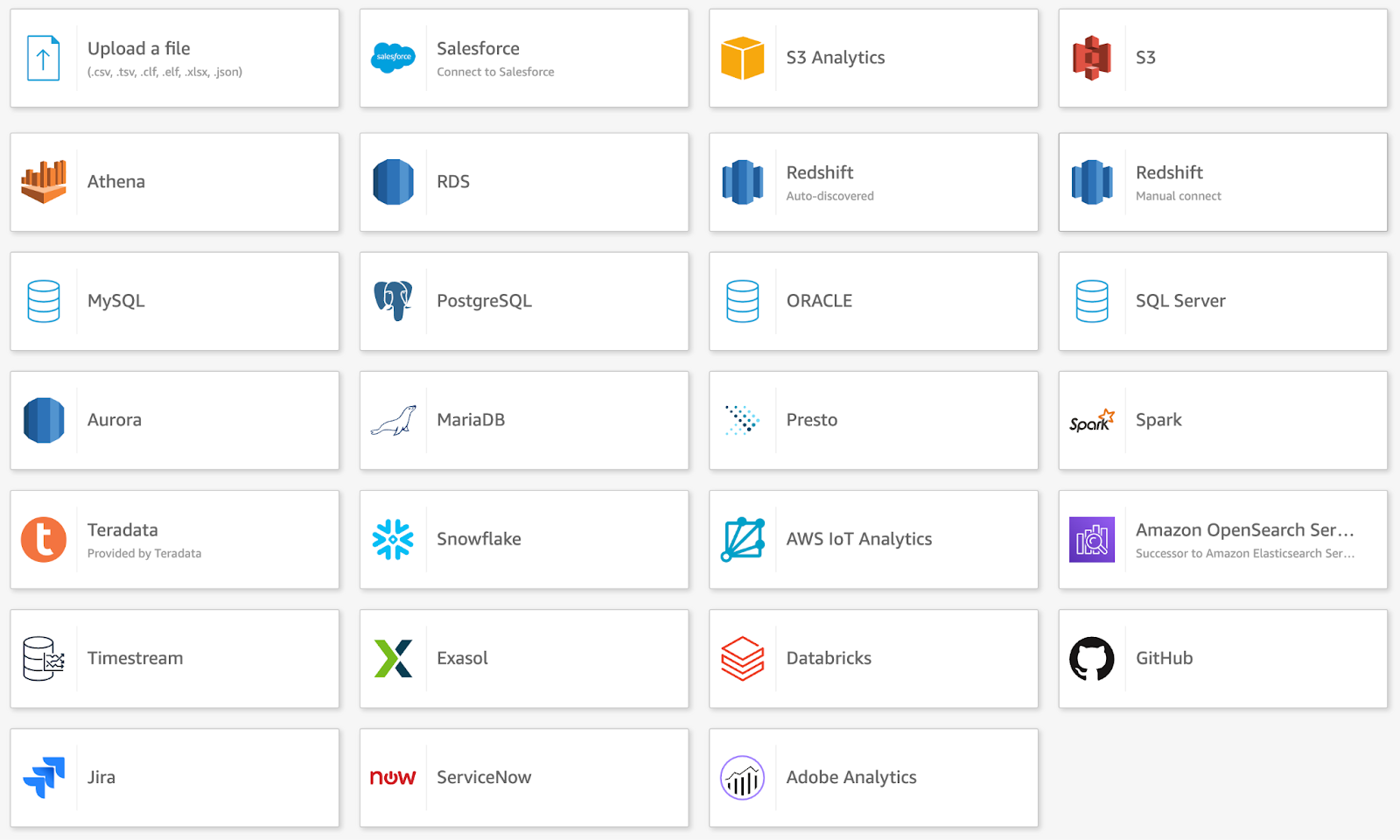The image size is (1400, 840).
Task: Click the 'Manual connect' Redshift subtitle
Action: pyautogui.click(x=1179, y=196)
